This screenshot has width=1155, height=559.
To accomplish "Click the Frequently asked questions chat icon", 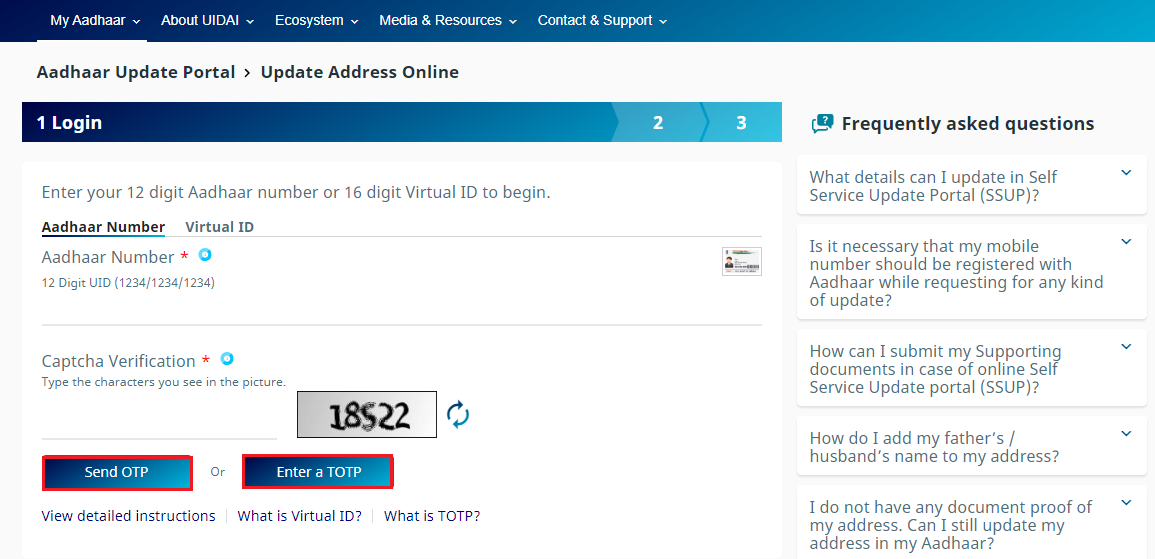I will coord(822,124).
